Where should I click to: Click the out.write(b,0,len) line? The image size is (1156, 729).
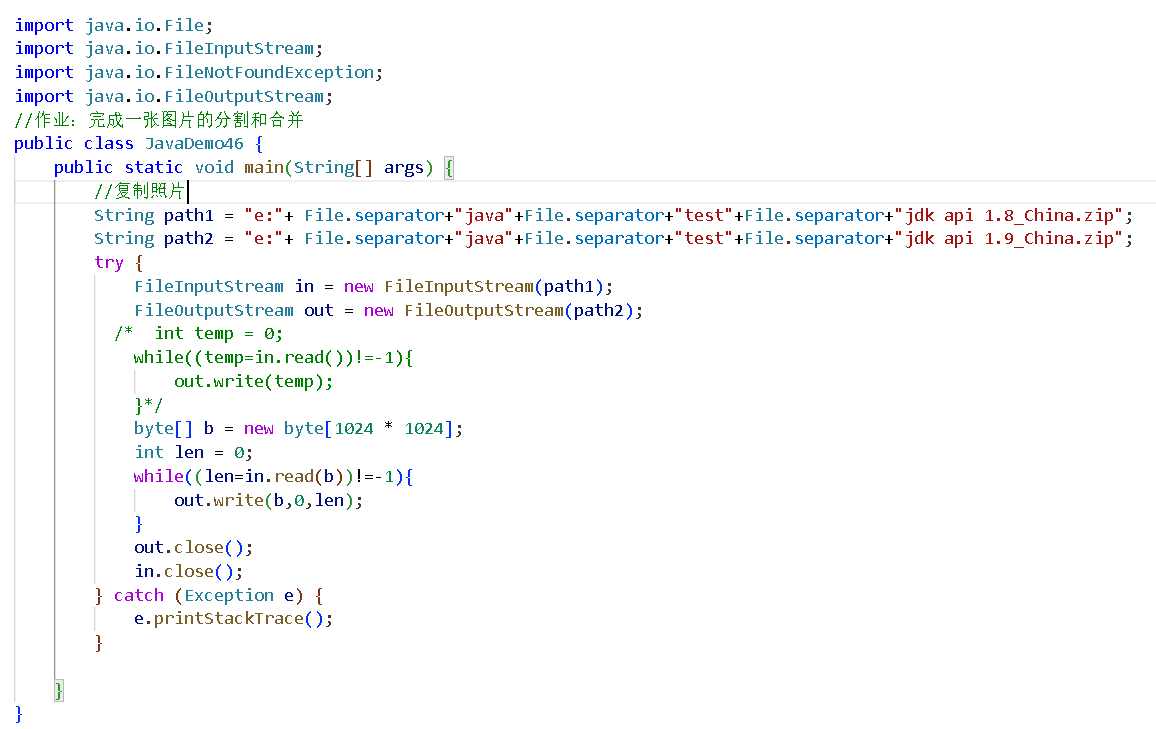tap(268, 500)
